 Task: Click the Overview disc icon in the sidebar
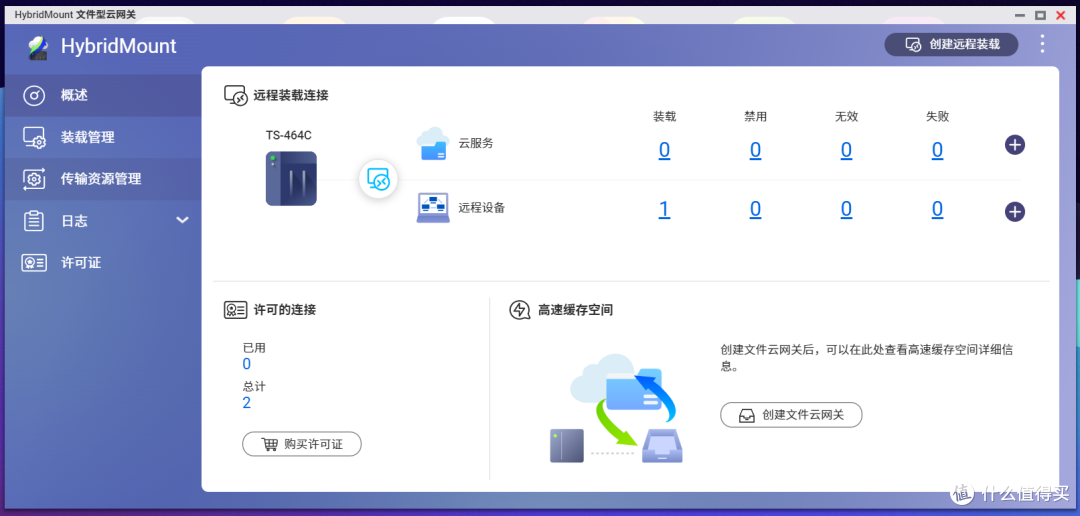34,96
